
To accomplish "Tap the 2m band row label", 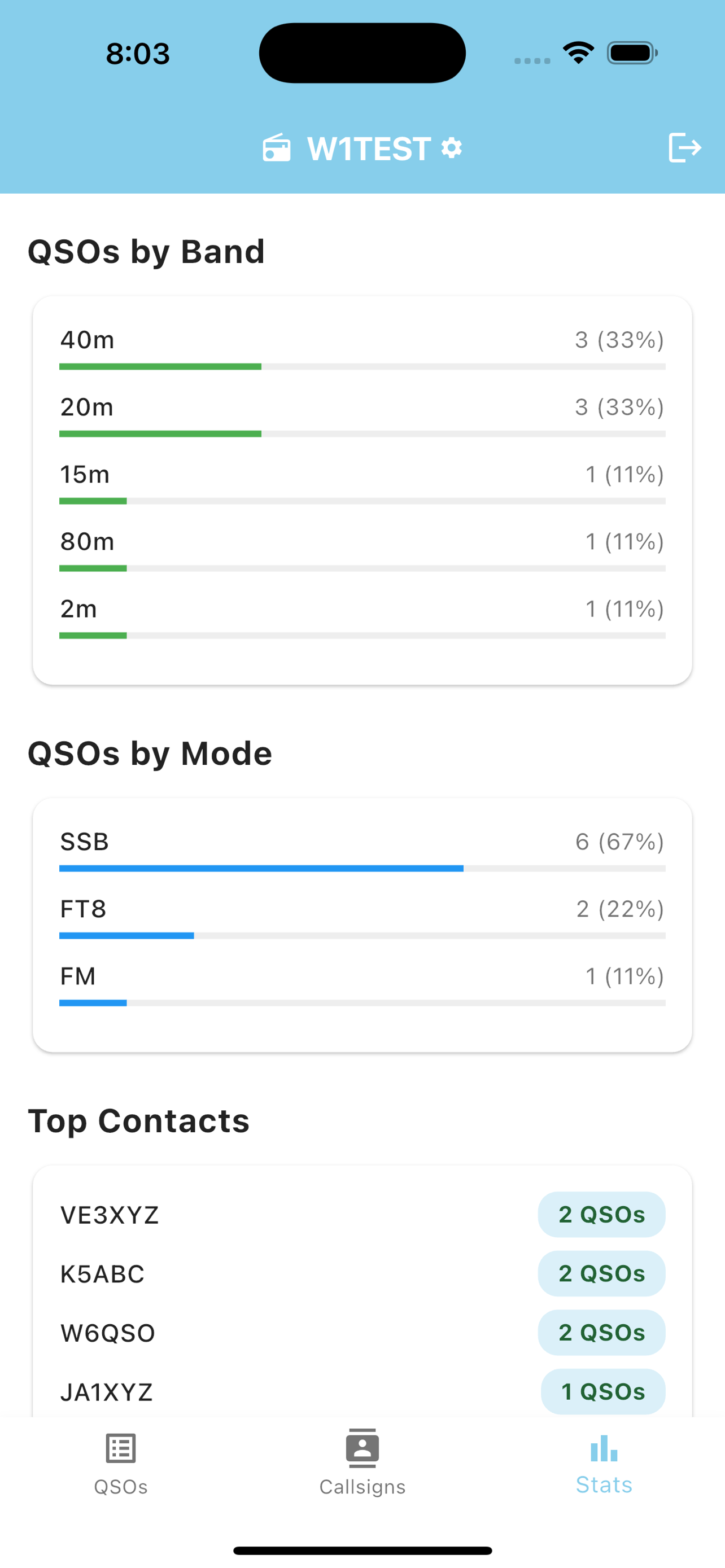I will (78, 608).
